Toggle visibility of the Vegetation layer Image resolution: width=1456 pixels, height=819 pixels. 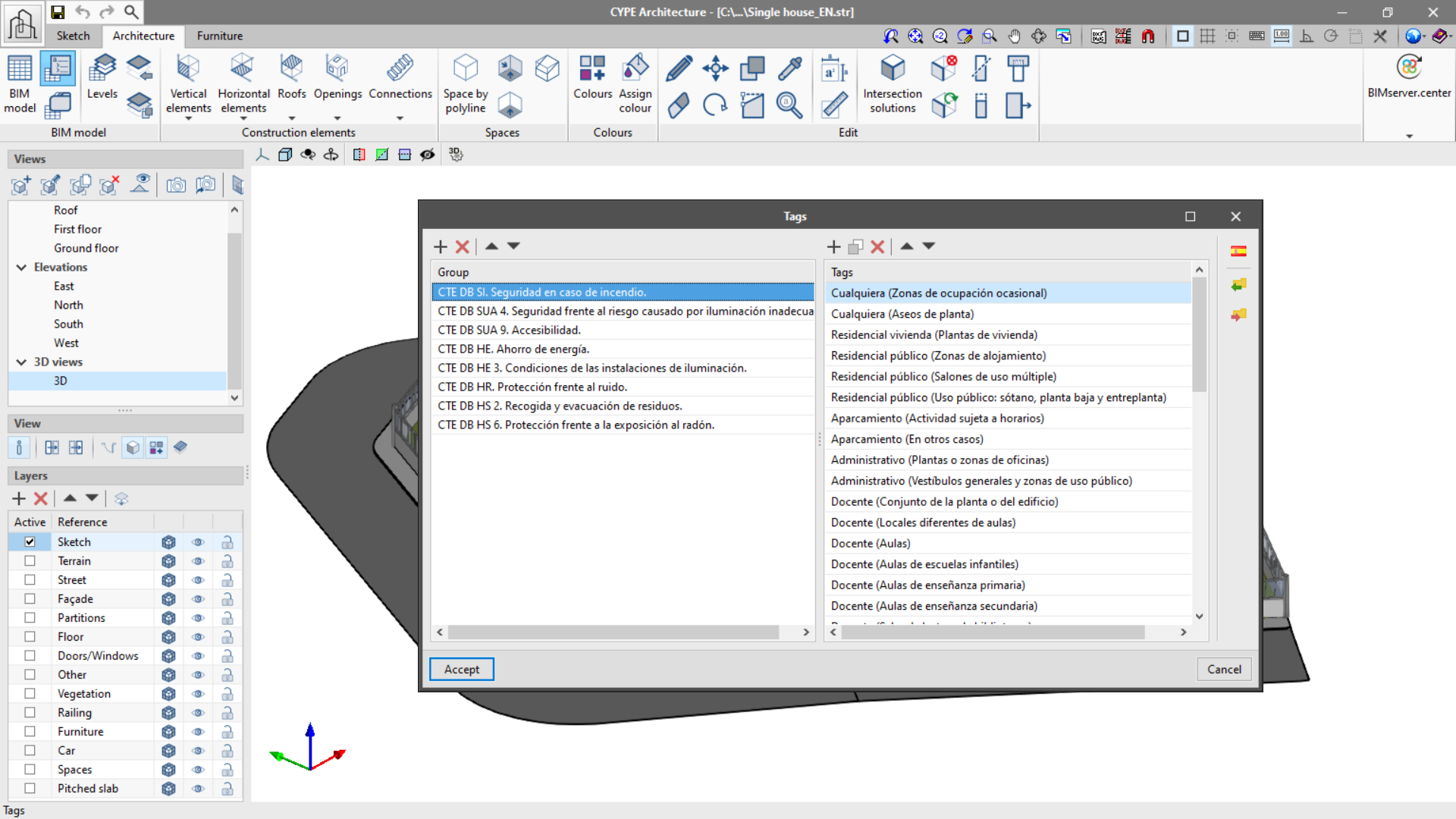(198, 694)
